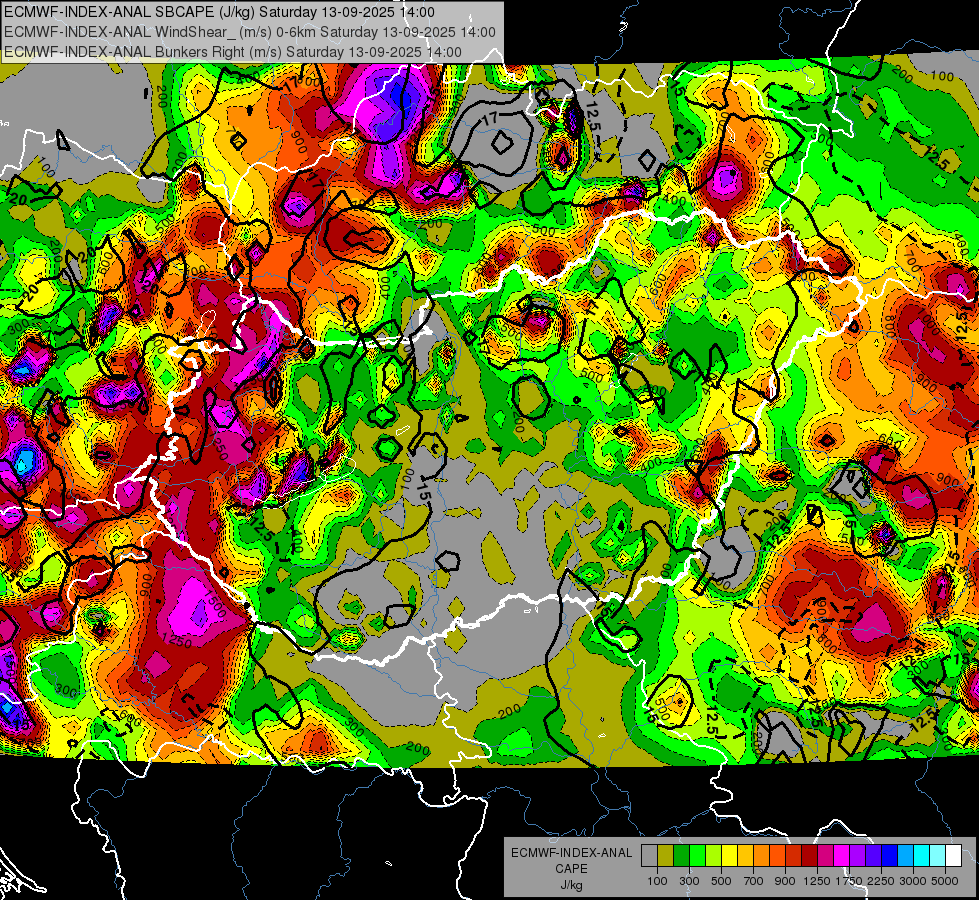Click the white swatch in the CAPE legend

pyautogui.click(x=953, y=855)
